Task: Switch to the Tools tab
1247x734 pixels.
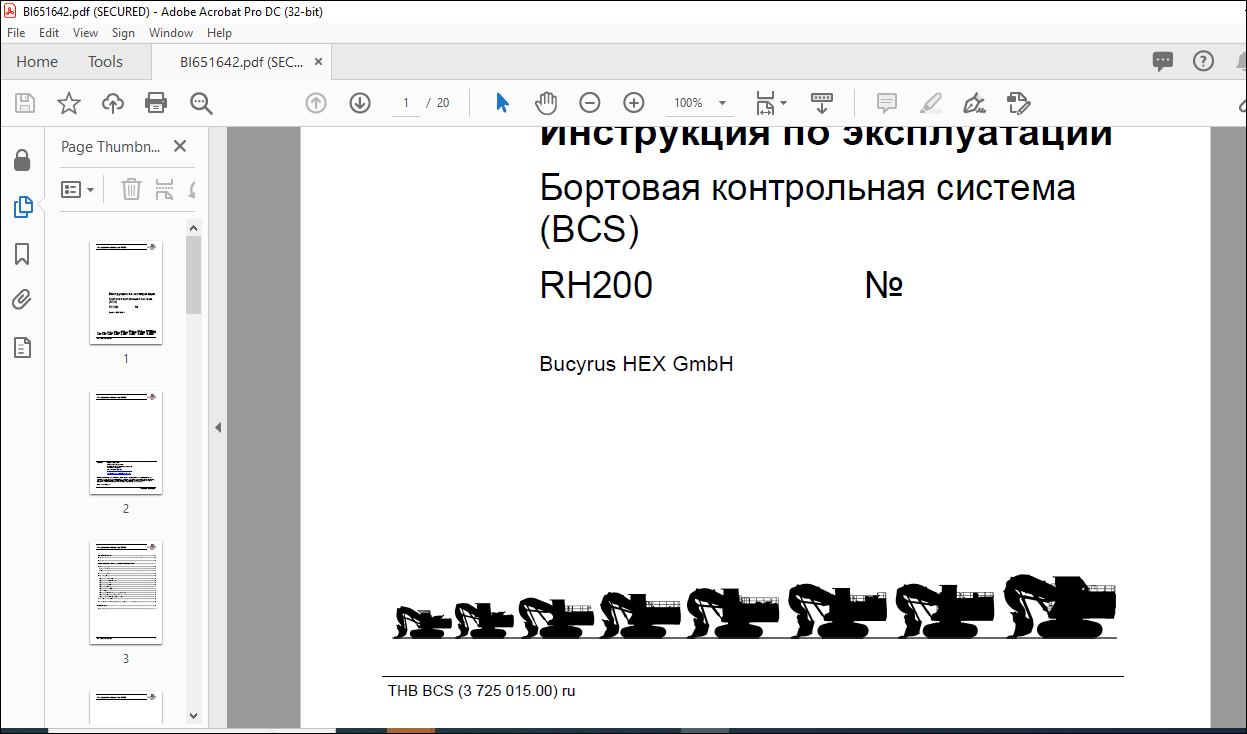Action: [x=105, y=62]
